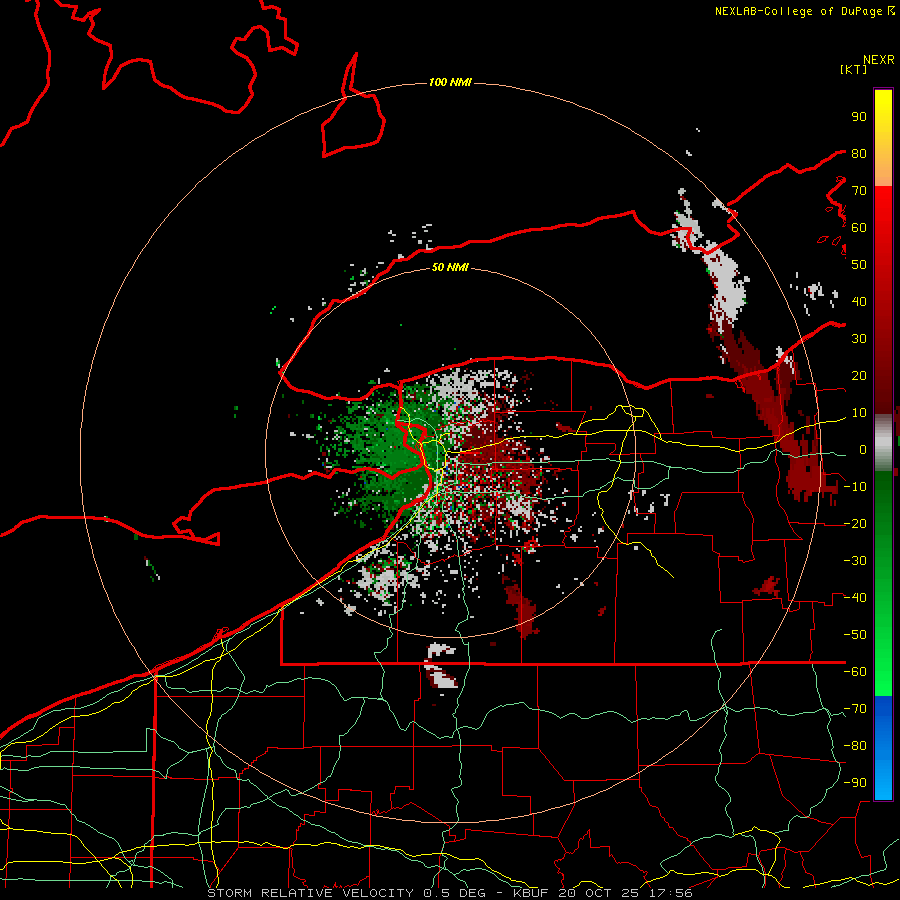
Task: Click the STORM RELATIVE VELOCITY caption text
Action: (313, 893)
